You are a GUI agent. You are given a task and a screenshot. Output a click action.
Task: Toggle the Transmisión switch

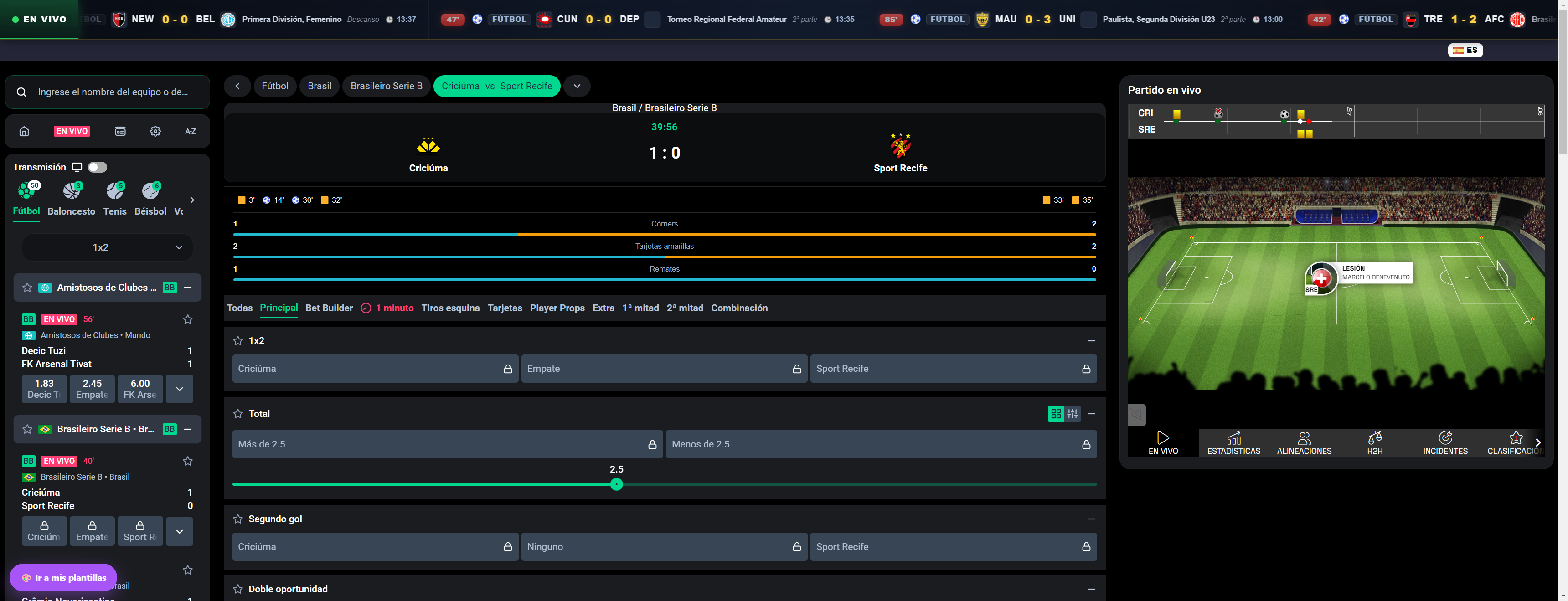(x=98, y=167)
